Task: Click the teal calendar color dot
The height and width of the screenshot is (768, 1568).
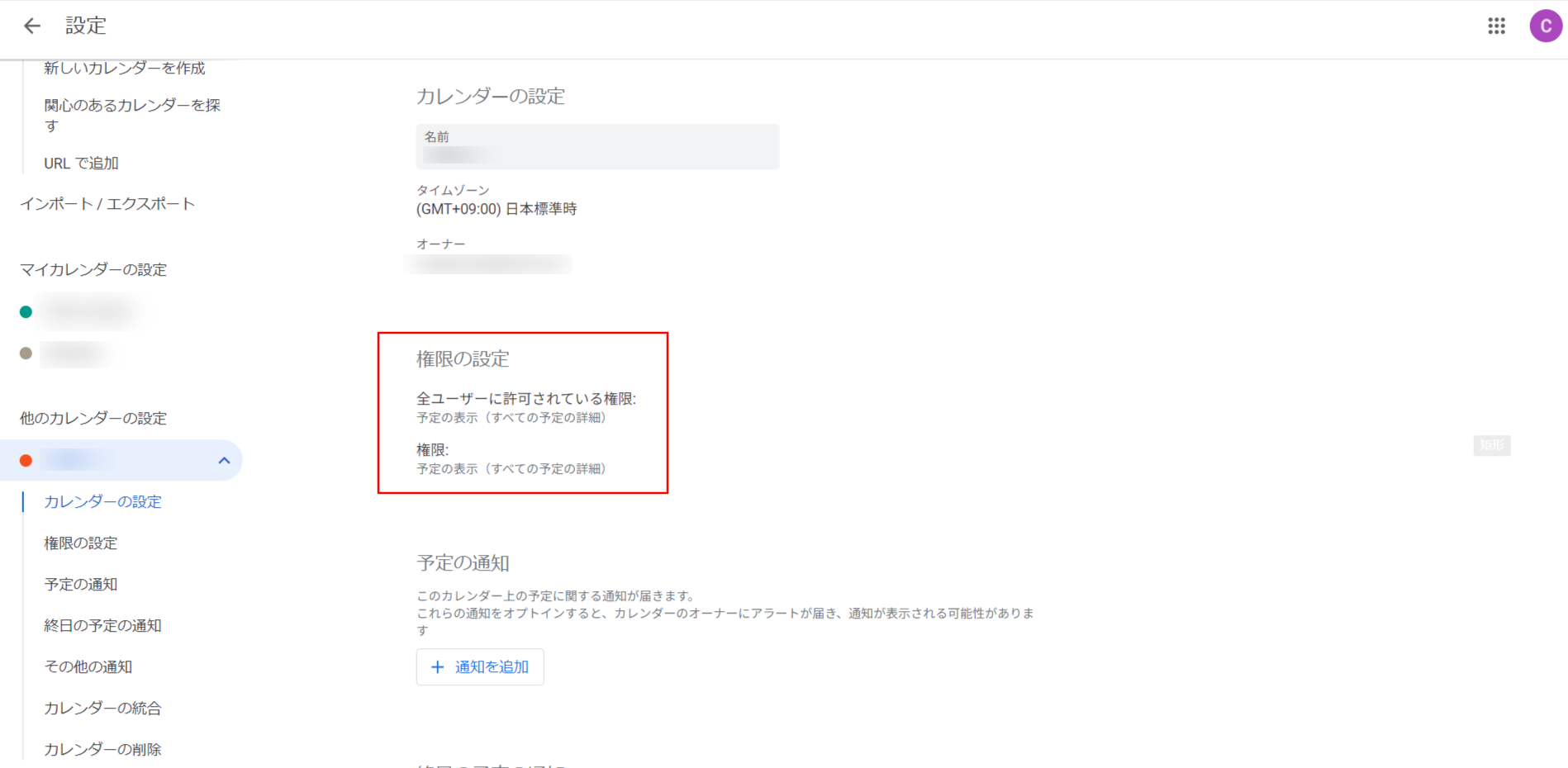Action: [26, 312]
